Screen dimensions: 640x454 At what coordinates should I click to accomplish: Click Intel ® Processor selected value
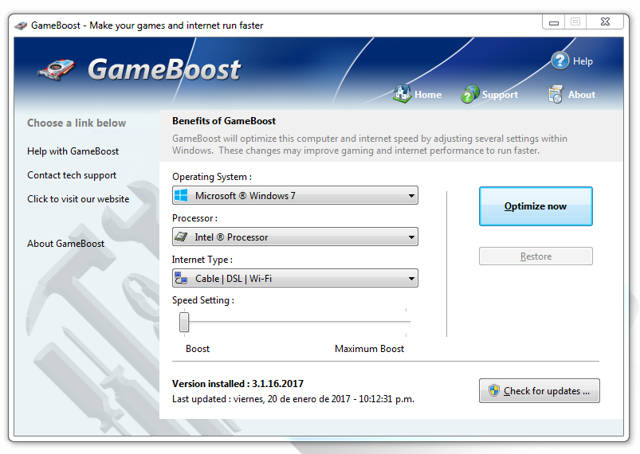pyautogui.click(x=231, y=237)
